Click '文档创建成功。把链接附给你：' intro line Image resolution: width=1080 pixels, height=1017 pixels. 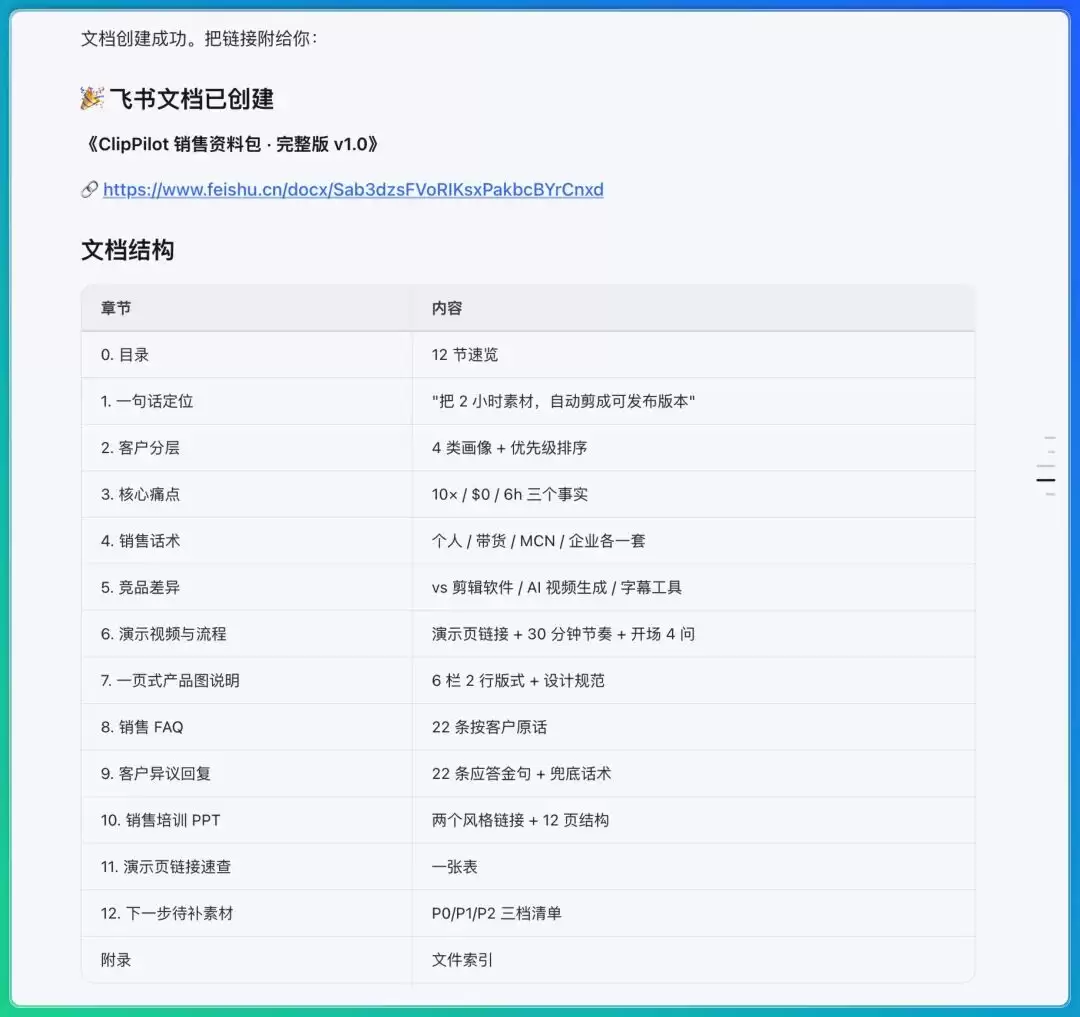tap(200, 39)
